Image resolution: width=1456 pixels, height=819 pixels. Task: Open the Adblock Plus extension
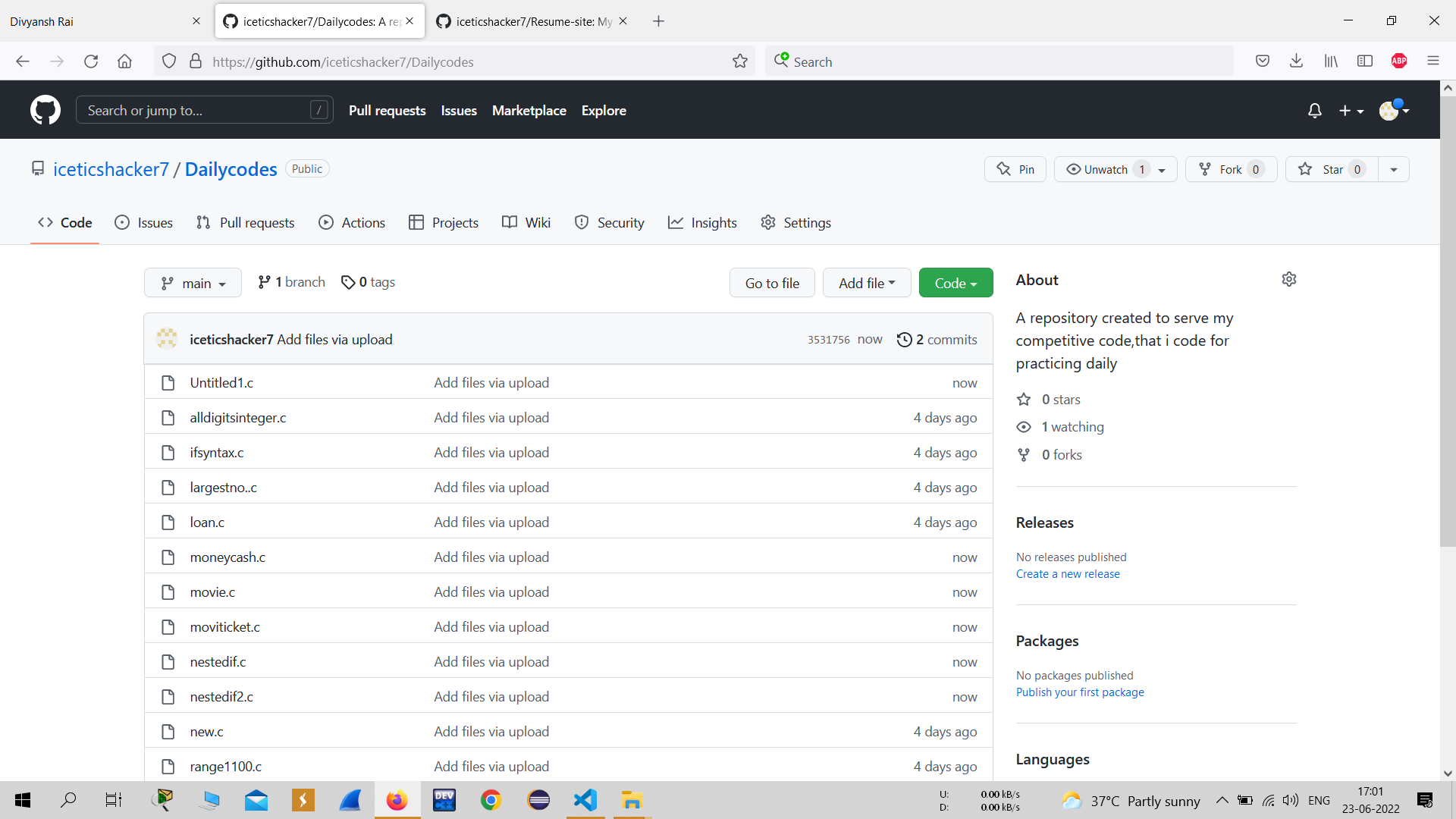click(1399, 61)
